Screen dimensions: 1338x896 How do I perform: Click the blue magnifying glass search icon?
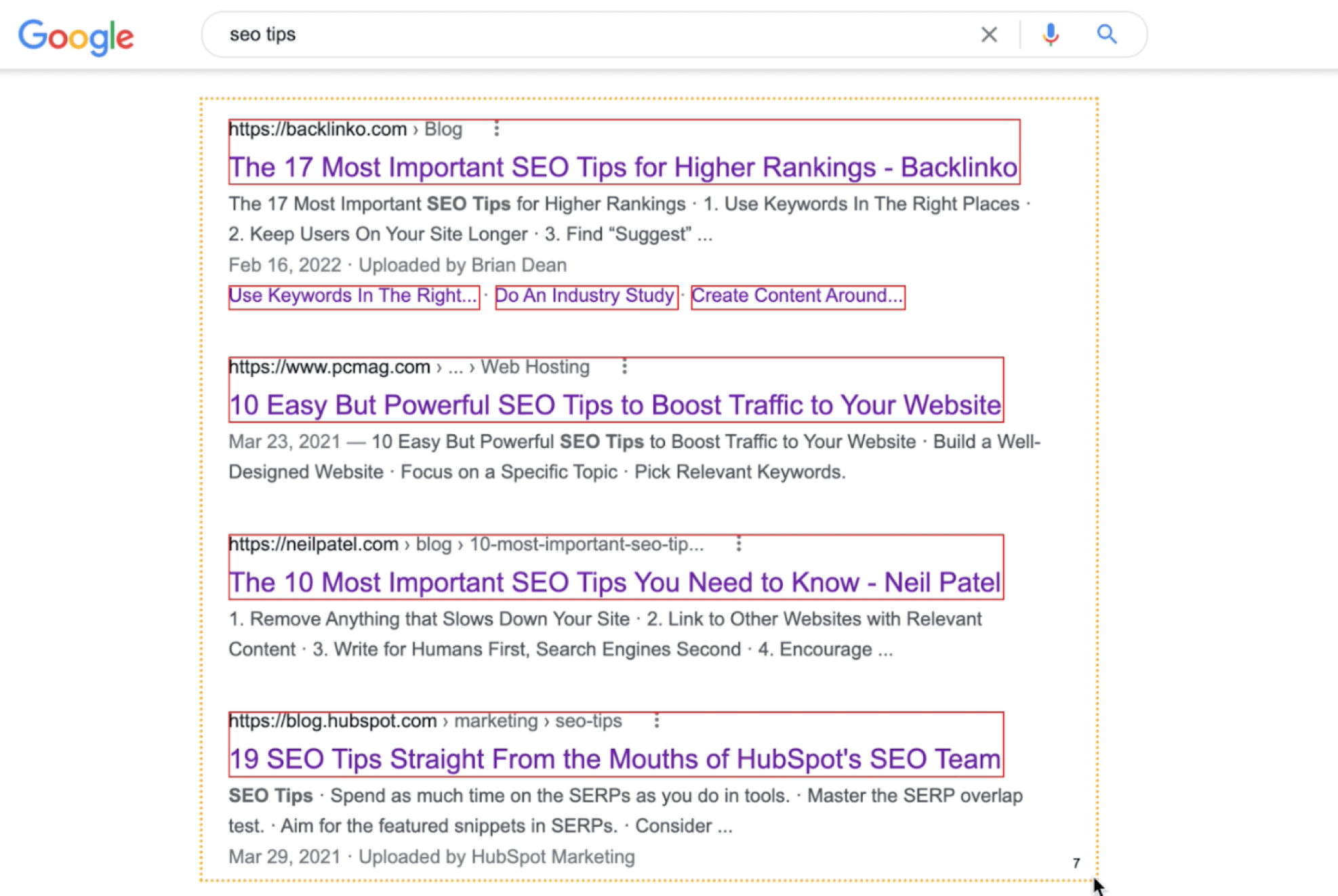tap(1107, 34)
